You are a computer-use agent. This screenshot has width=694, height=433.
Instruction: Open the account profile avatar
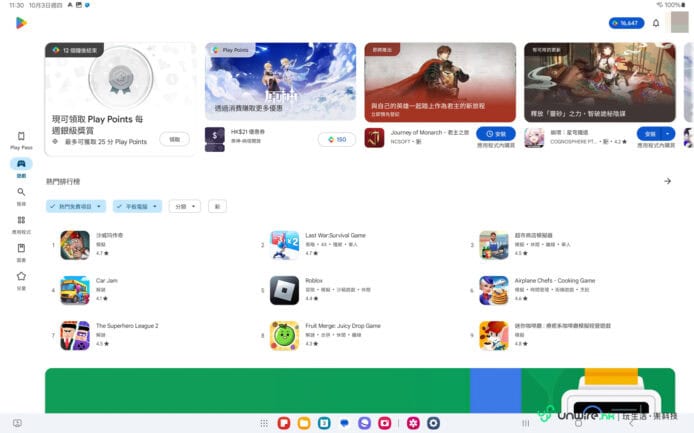point(679,23)
